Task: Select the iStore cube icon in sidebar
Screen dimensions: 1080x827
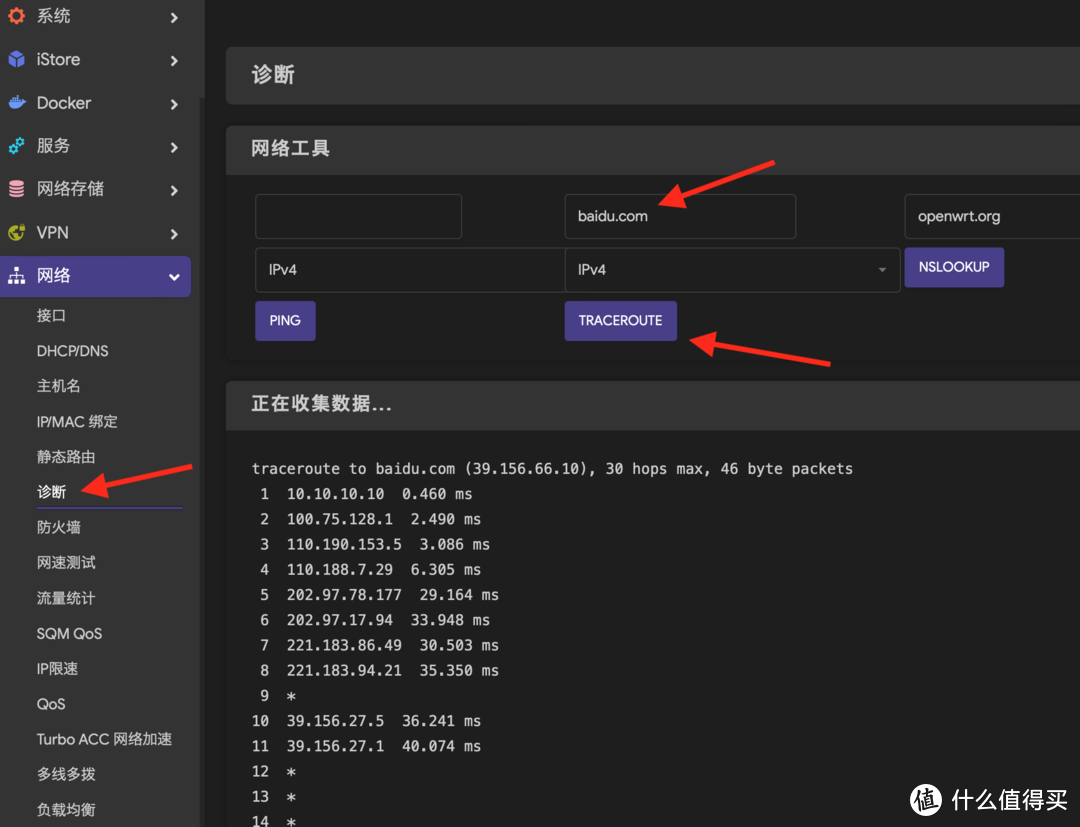Action: tap(16, 60)
